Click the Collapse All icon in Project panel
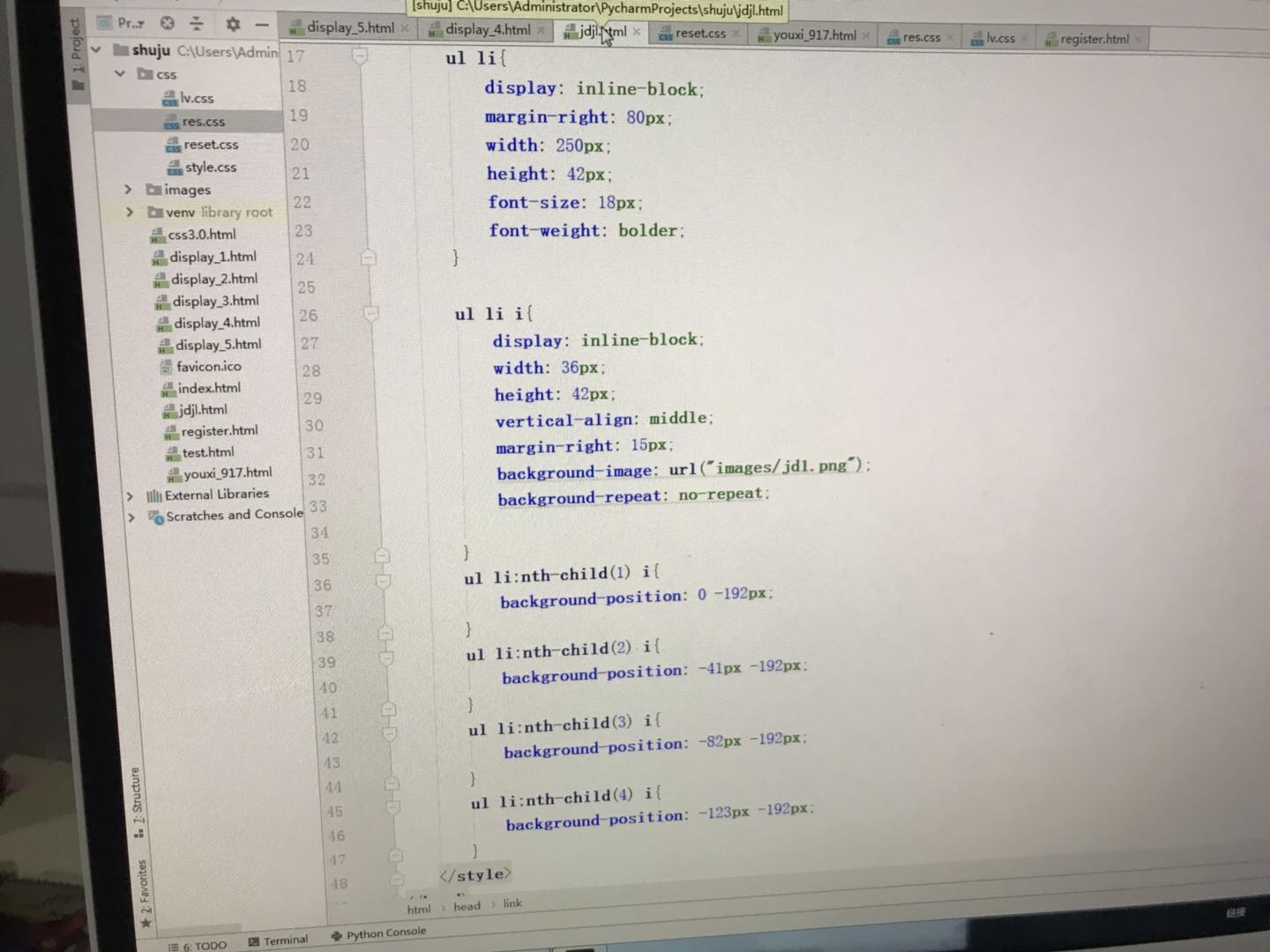1270x952 pixels. pyautogui.click(x=197, y=23)
